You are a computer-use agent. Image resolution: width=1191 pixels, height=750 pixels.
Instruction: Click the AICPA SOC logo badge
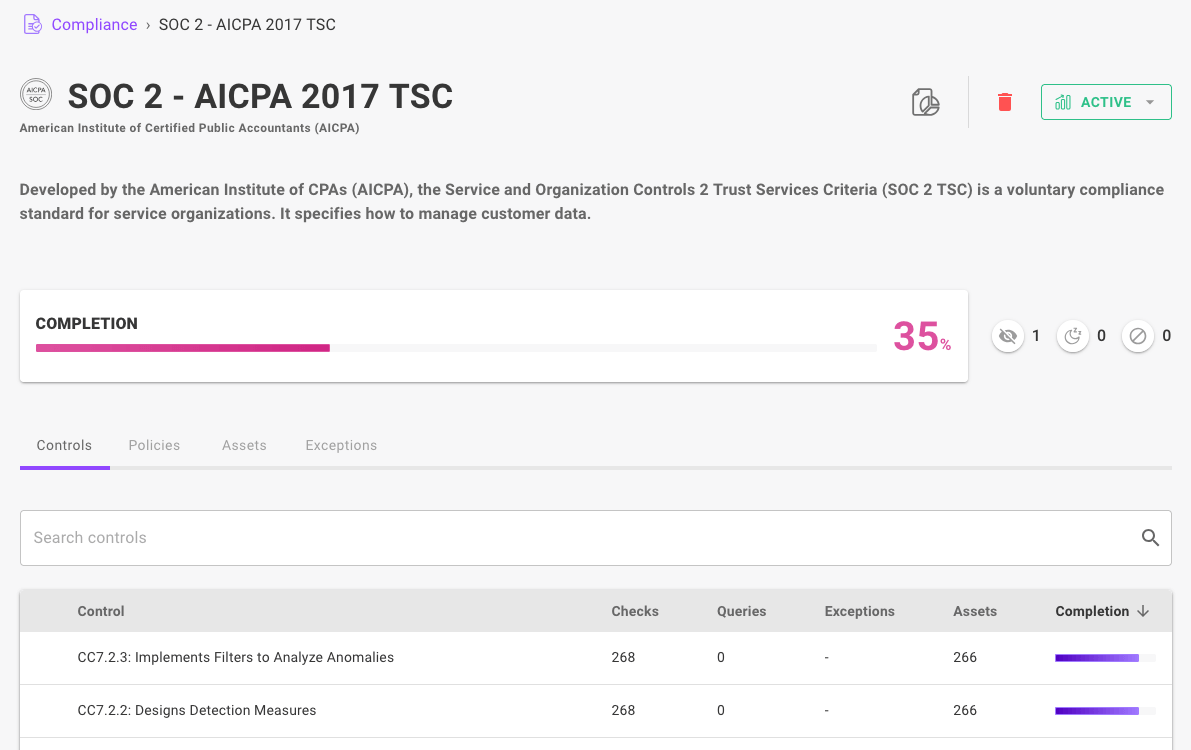tap(36, 95)
